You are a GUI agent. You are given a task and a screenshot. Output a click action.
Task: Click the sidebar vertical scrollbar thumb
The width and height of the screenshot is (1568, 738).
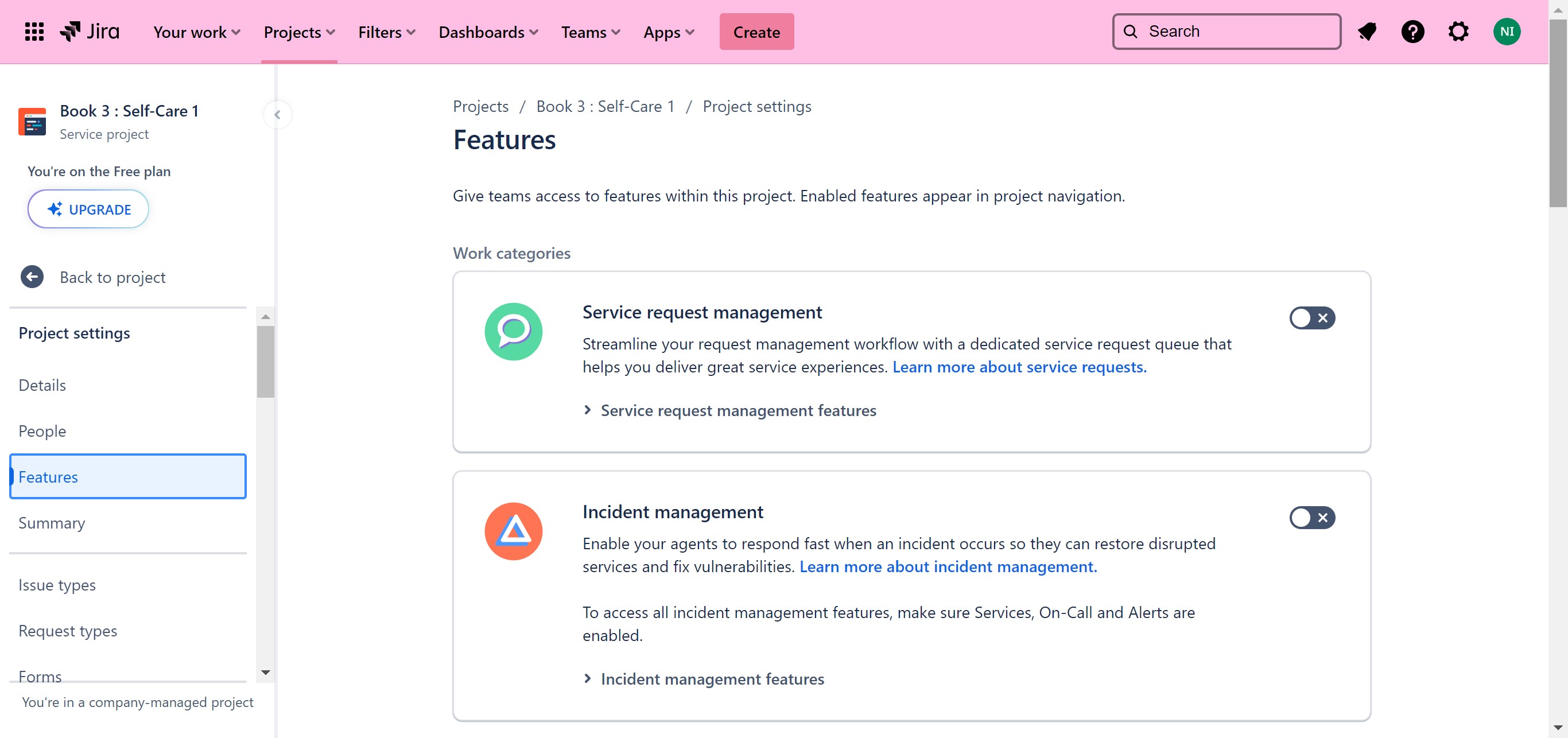265,362
